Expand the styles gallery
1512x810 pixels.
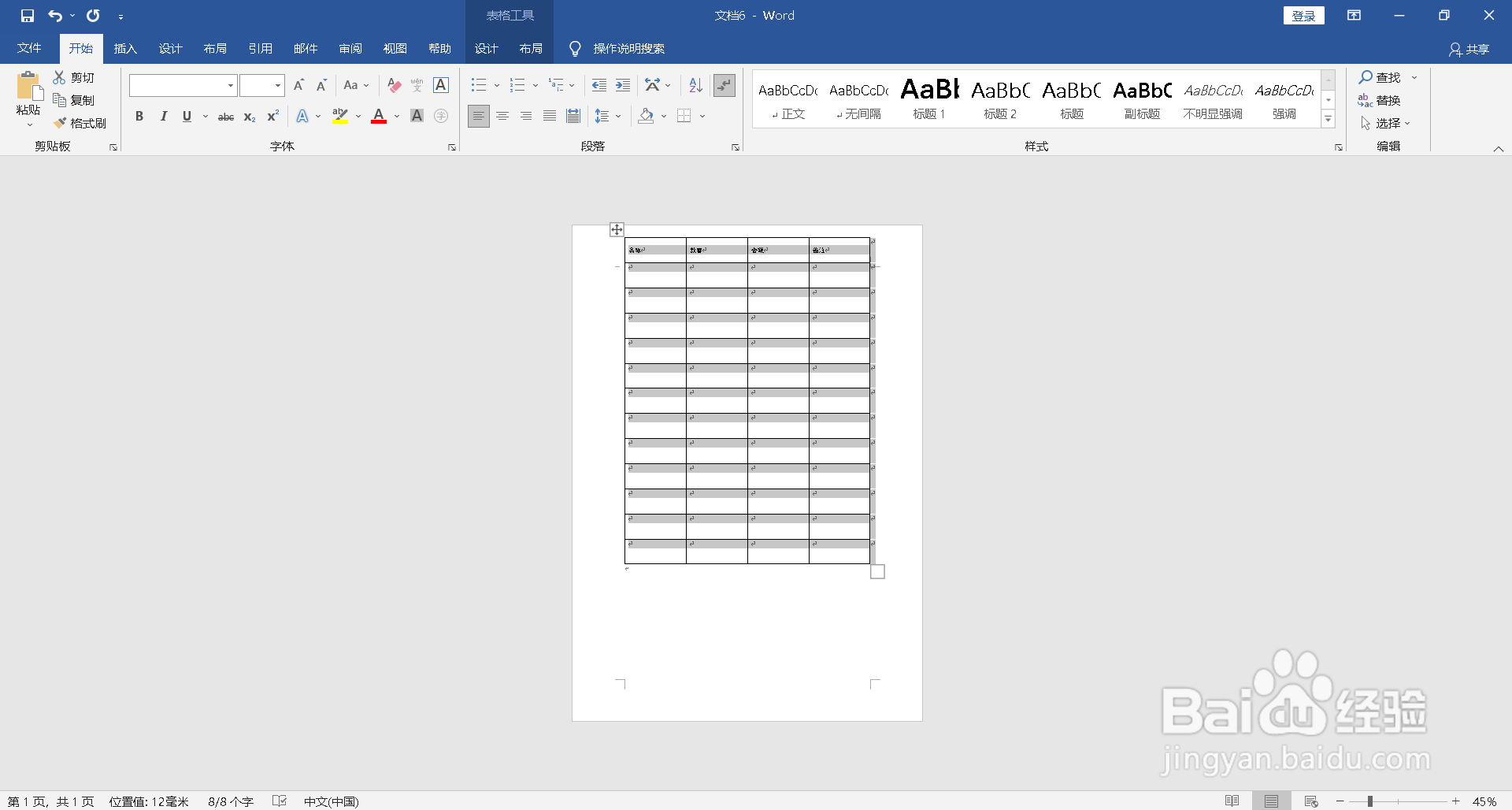[x=1329, y=120]
